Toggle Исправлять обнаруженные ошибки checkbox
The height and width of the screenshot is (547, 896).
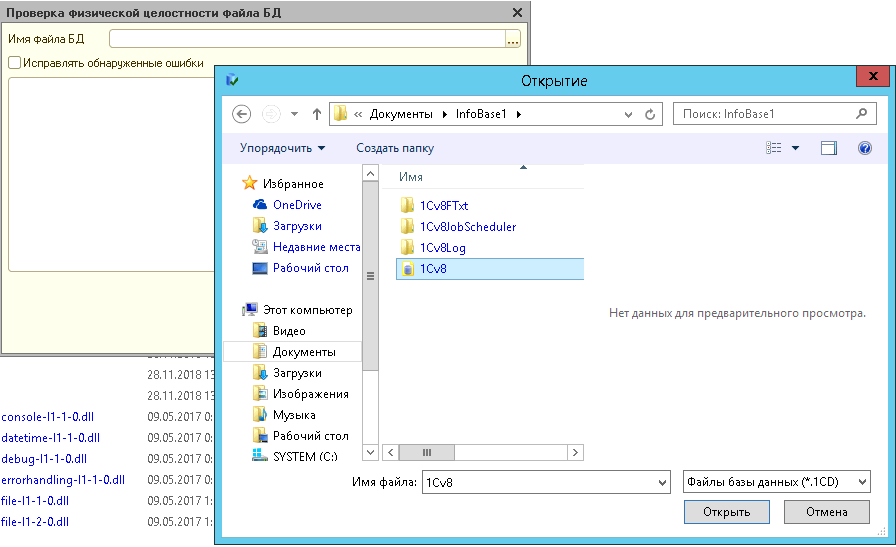coord(15,63)
